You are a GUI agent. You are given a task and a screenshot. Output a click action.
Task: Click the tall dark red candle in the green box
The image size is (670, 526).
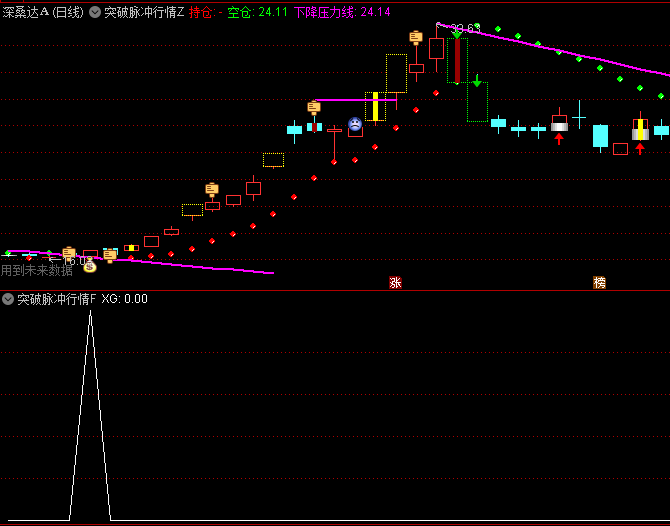click(457, 61)
